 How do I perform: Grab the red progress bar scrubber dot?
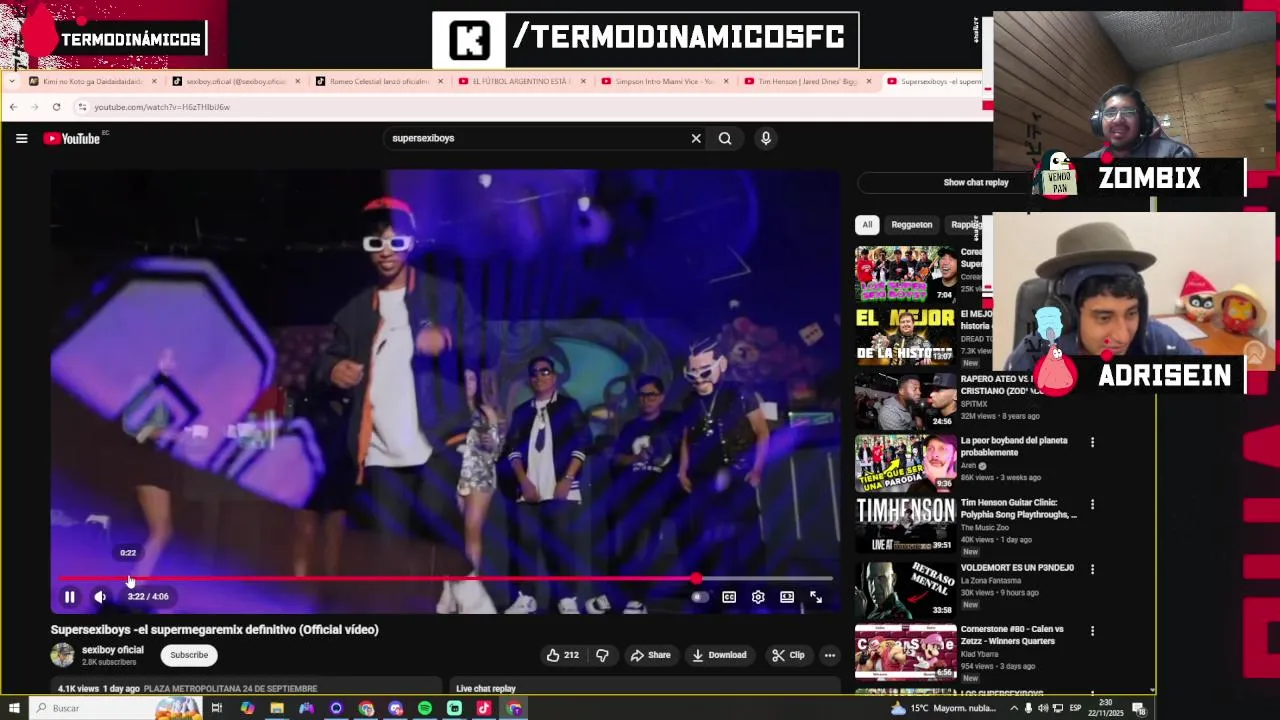click(695, 578)
